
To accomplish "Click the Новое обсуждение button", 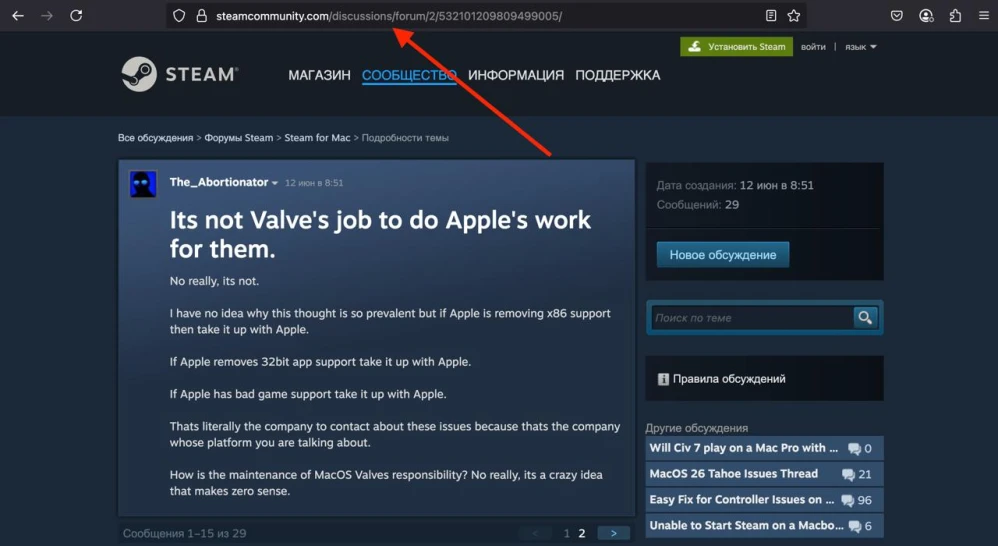I will point(723,255).
